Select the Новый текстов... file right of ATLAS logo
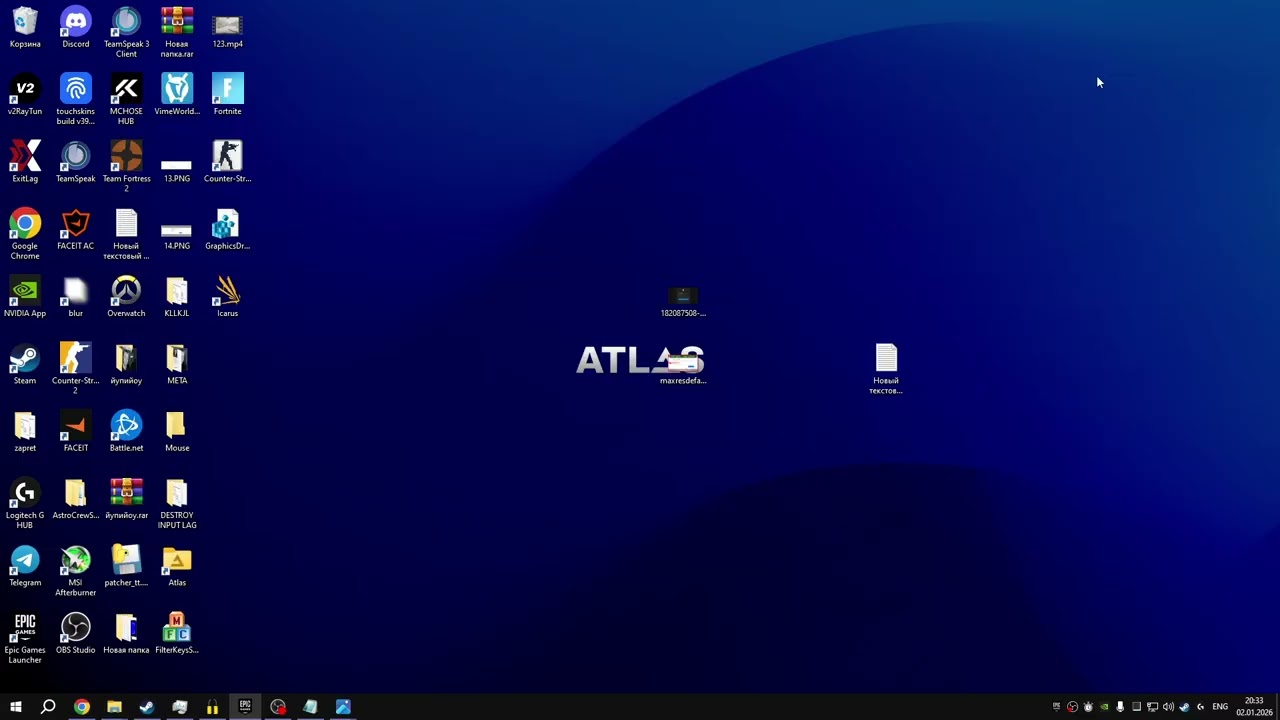 click(886, 369)
